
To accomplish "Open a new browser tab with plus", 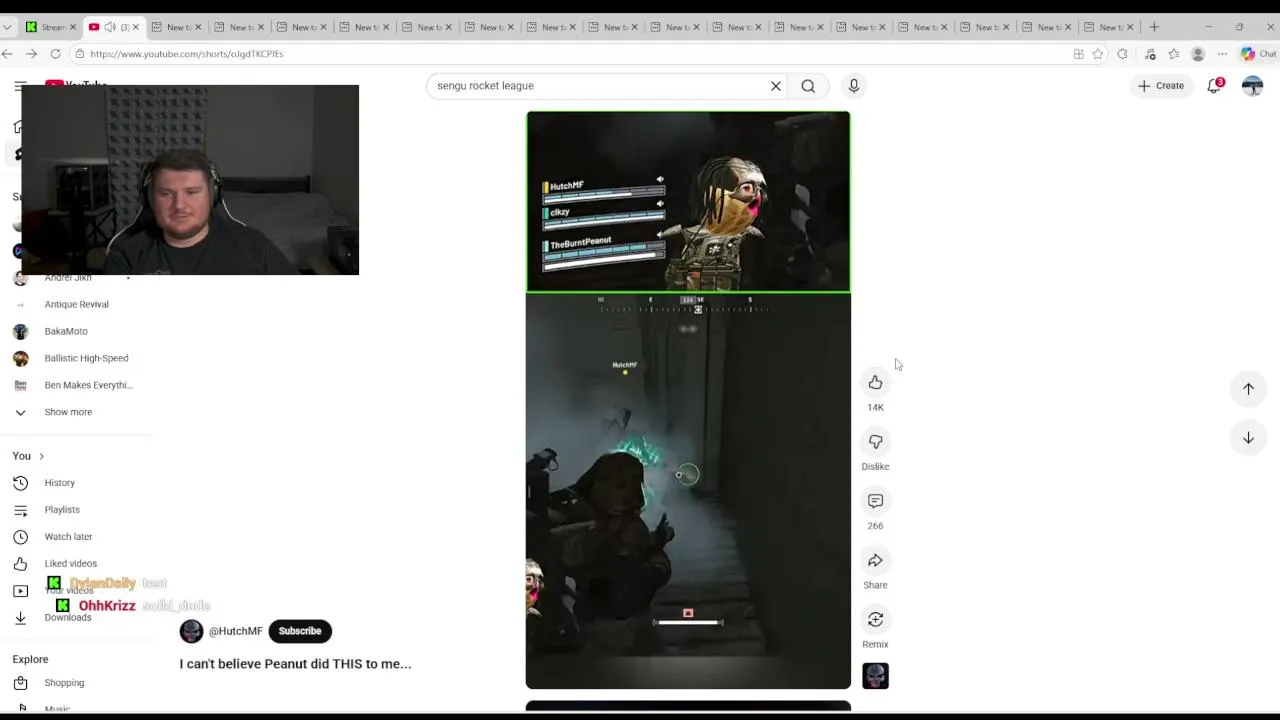I will click(x=1154, y=27).
